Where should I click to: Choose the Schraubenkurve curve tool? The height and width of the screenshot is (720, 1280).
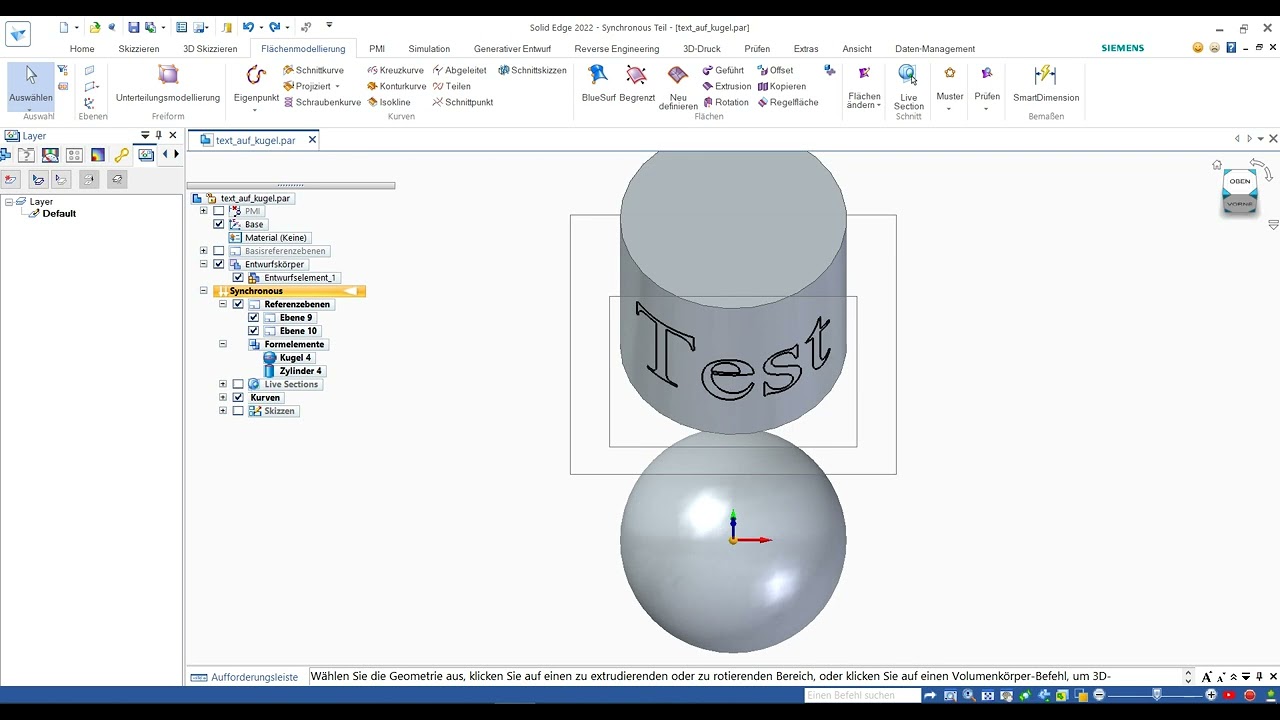pos(322,102)
